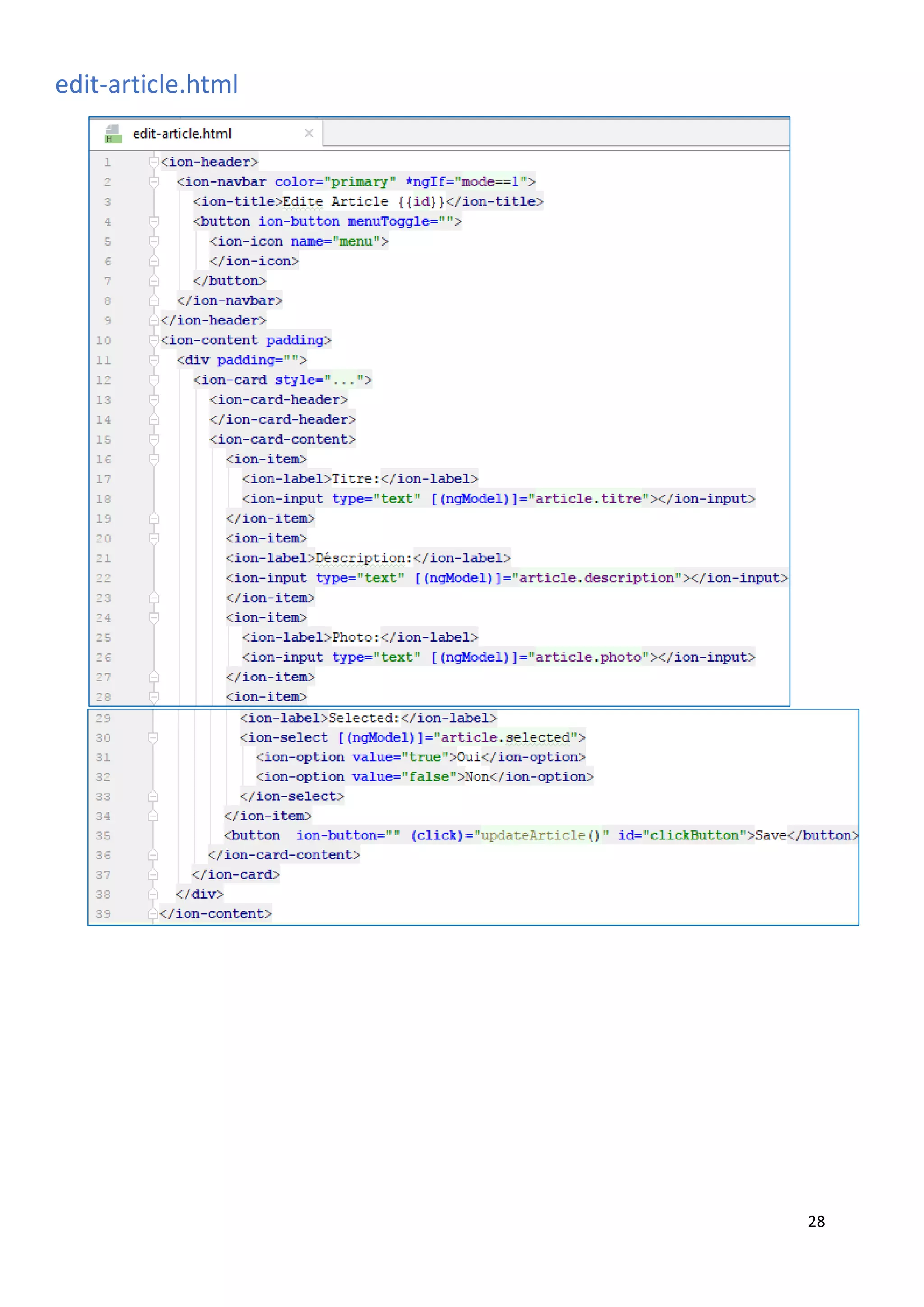Click the closing </ion-card> tag
Viewport: 924px width, 1307px height.
click(236, 874)
